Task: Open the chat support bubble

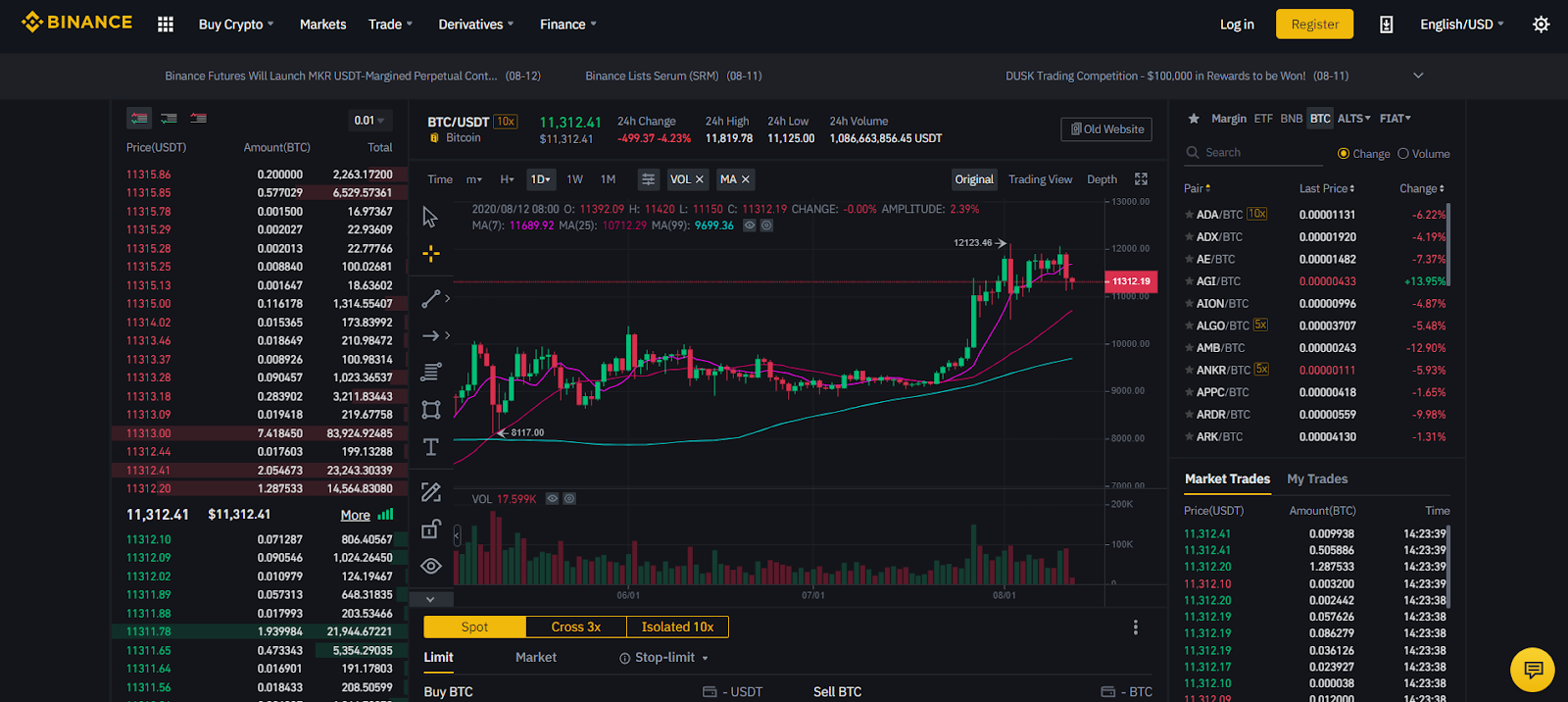Action: coord(1533,670)
